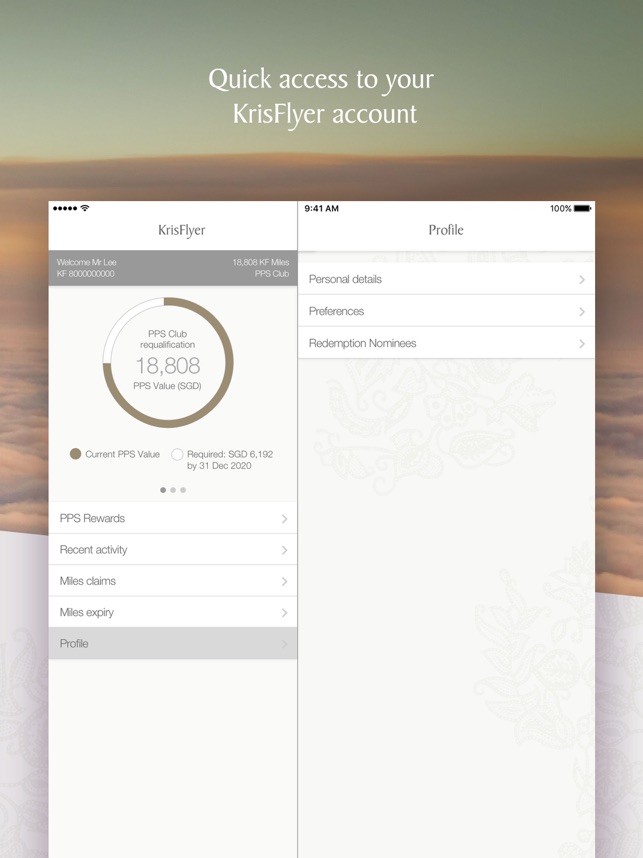Tap the 9:41 AM clock
This screenshot has width=643, height=858.
[x=321, y=208]
